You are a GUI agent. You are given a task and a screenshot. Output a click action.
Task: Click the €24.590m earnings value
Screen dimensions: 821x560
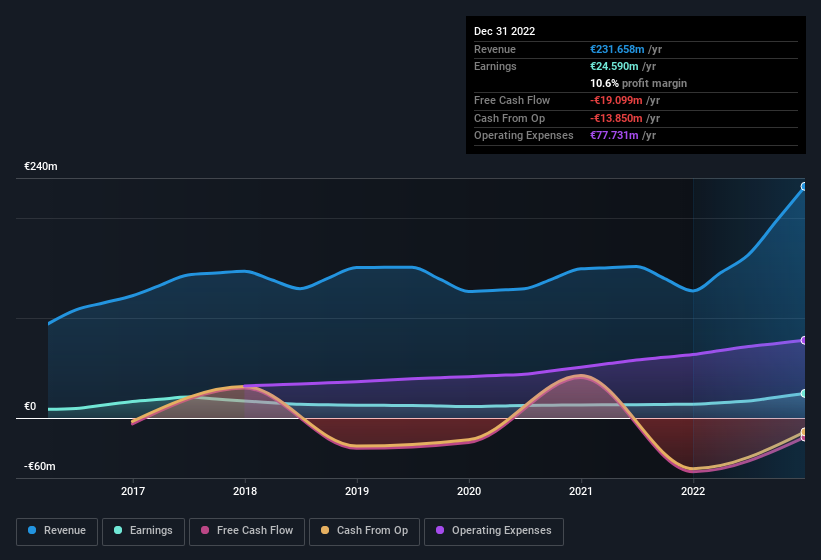coord(614,66)
